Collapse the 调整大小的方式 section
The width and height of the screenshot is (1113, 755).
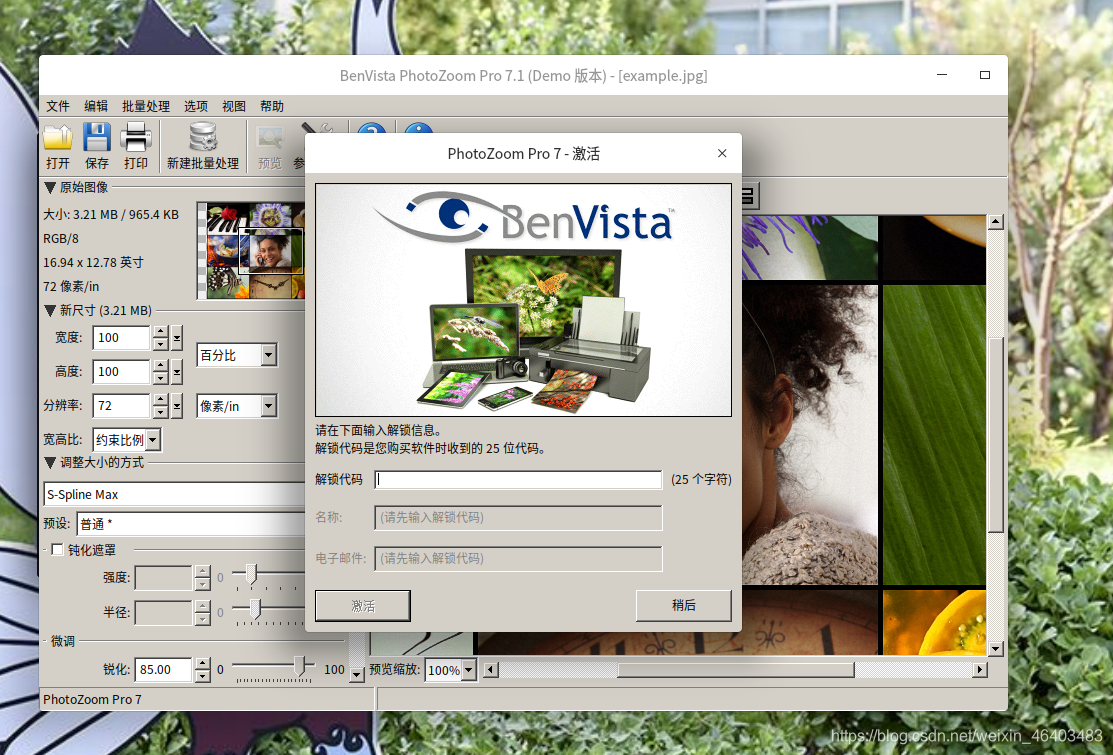50,463
